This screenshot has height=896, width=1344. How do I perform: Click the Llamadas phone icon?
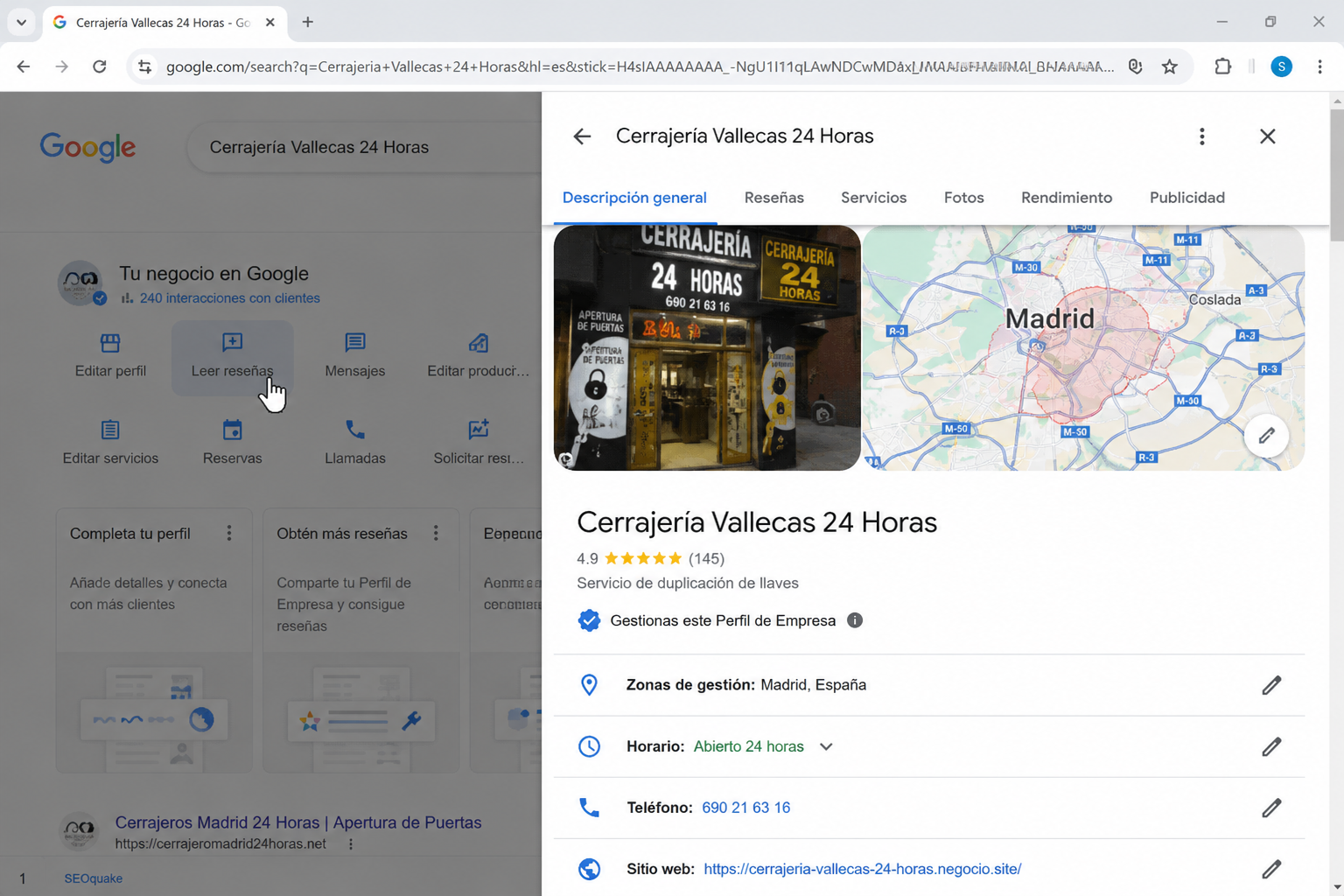click(x=354, y=430)
